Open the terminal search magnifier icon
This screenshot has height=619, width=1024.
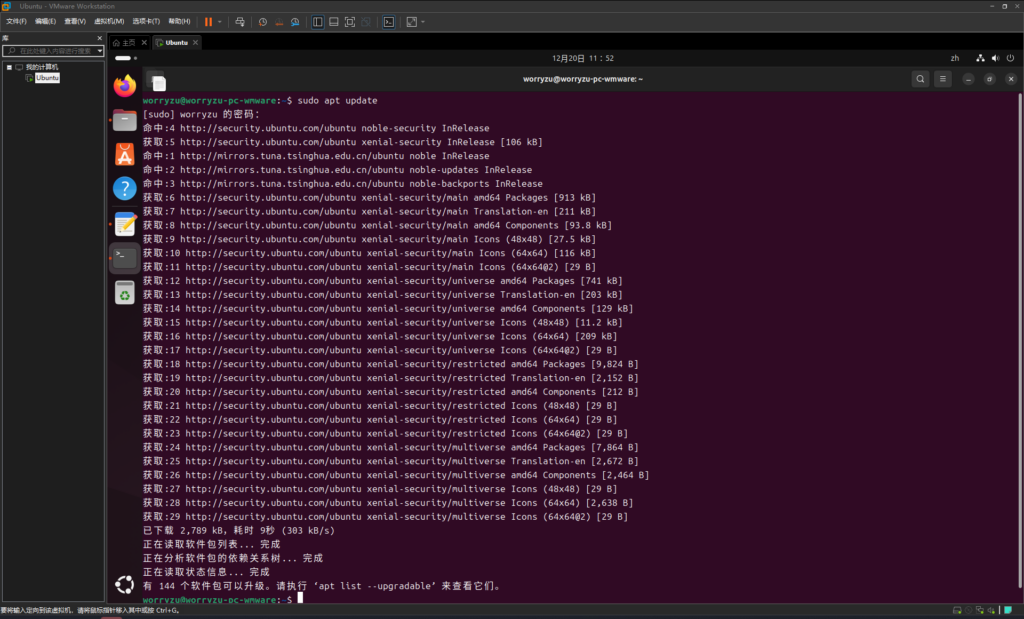click(x=920, y=79)
